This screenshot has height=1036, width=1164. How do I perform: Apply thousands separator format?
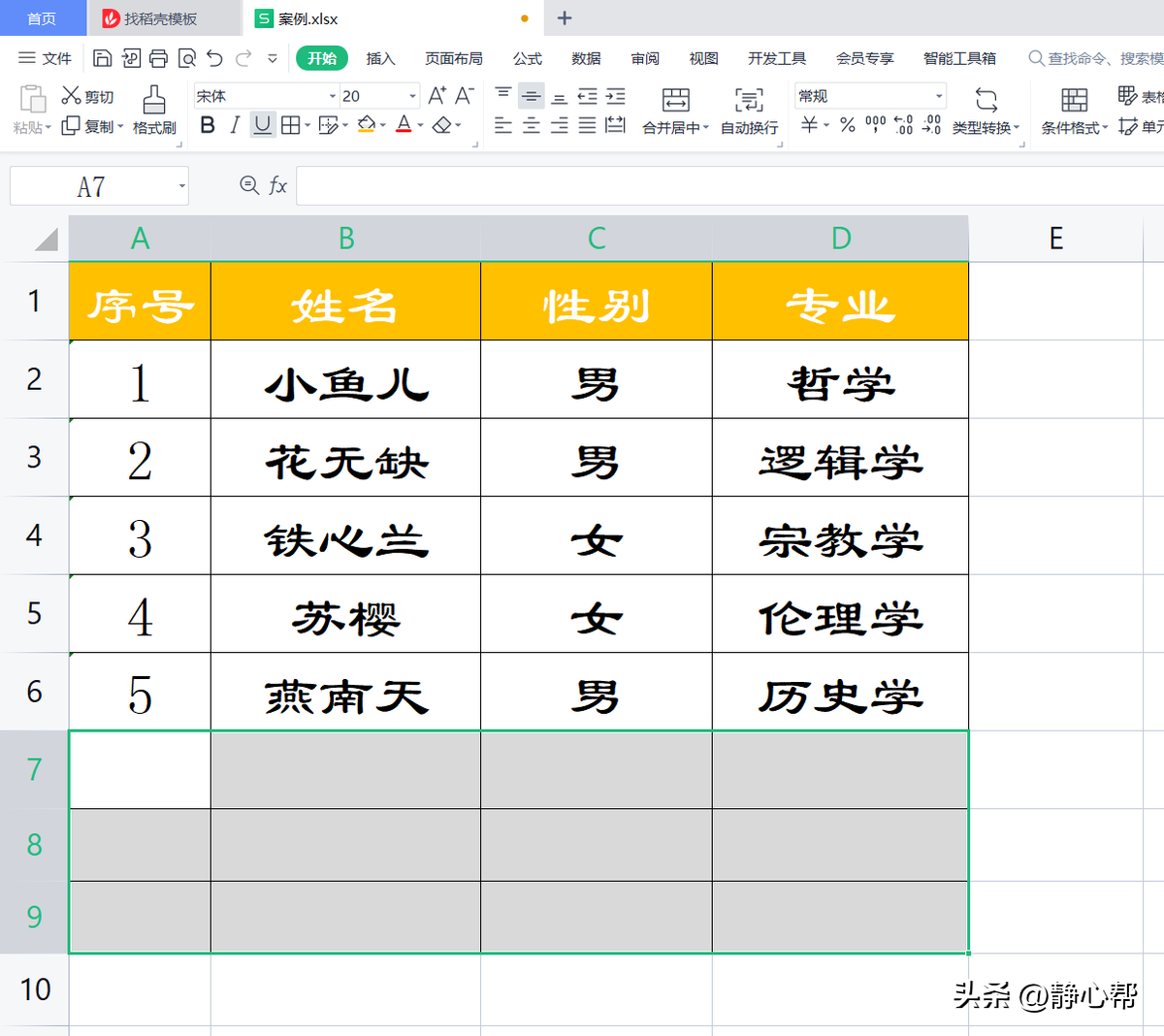[x=876, y=125]
